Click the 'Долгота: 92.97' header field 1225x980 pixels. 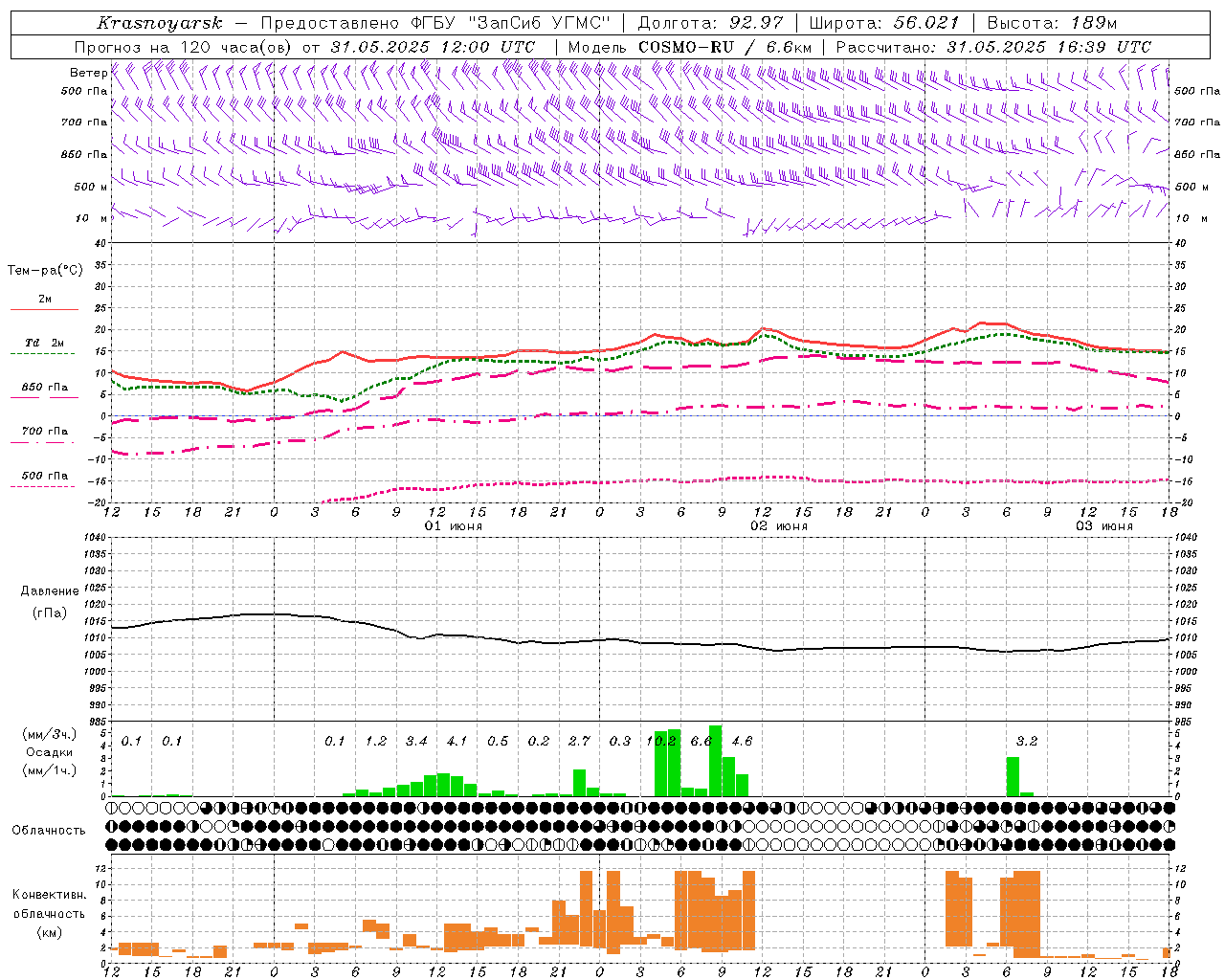[x=710, y=23]
